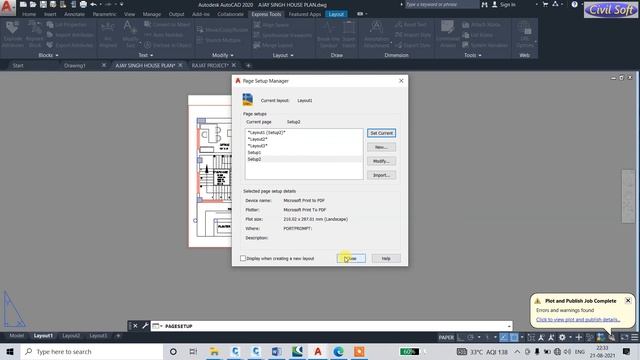Open the notification center icon in taskbar

(x=627, y=351)
